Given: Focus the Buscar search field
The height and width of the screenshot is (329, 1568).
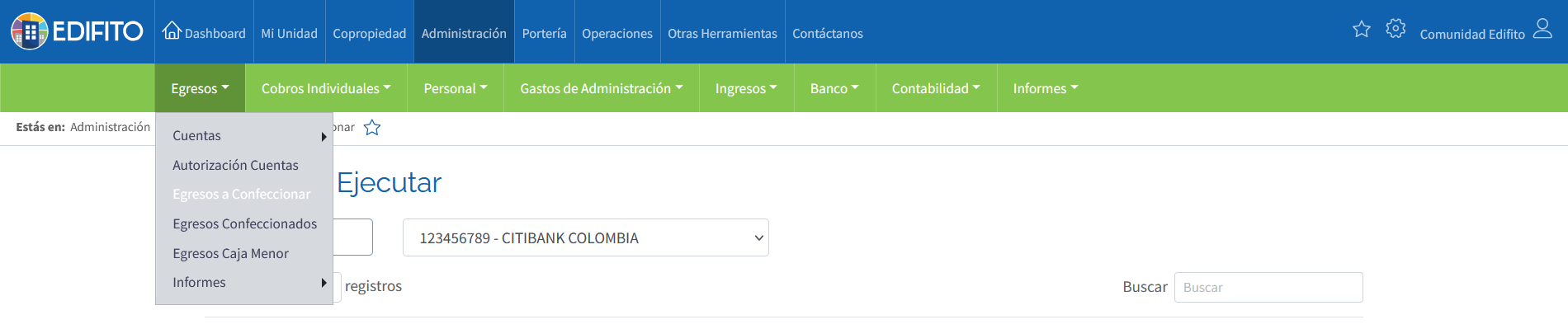Looking at the screenshot, I should pyautogui.click(x=1268, y=287).
